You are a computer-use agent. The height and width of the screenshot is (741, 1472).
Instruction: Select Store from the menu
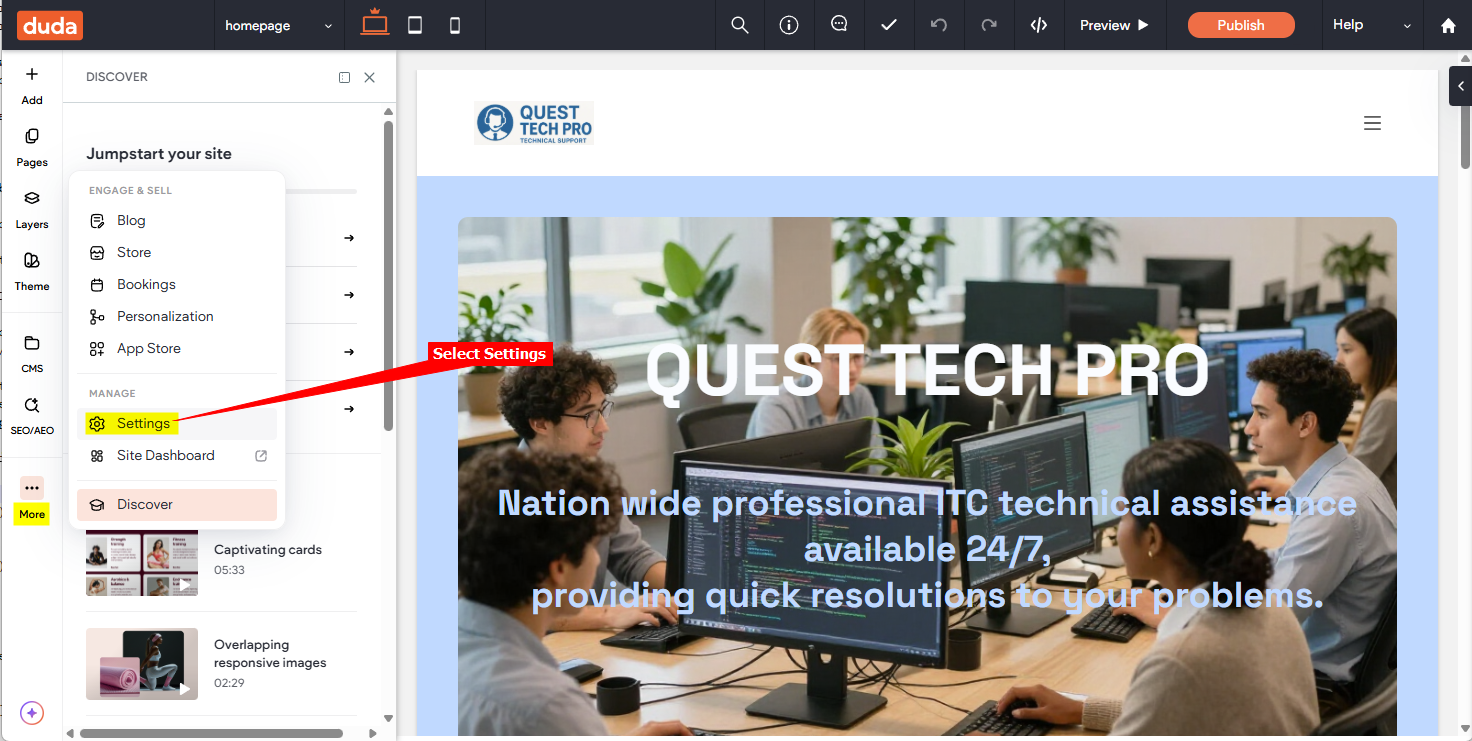tap(177, 252)
